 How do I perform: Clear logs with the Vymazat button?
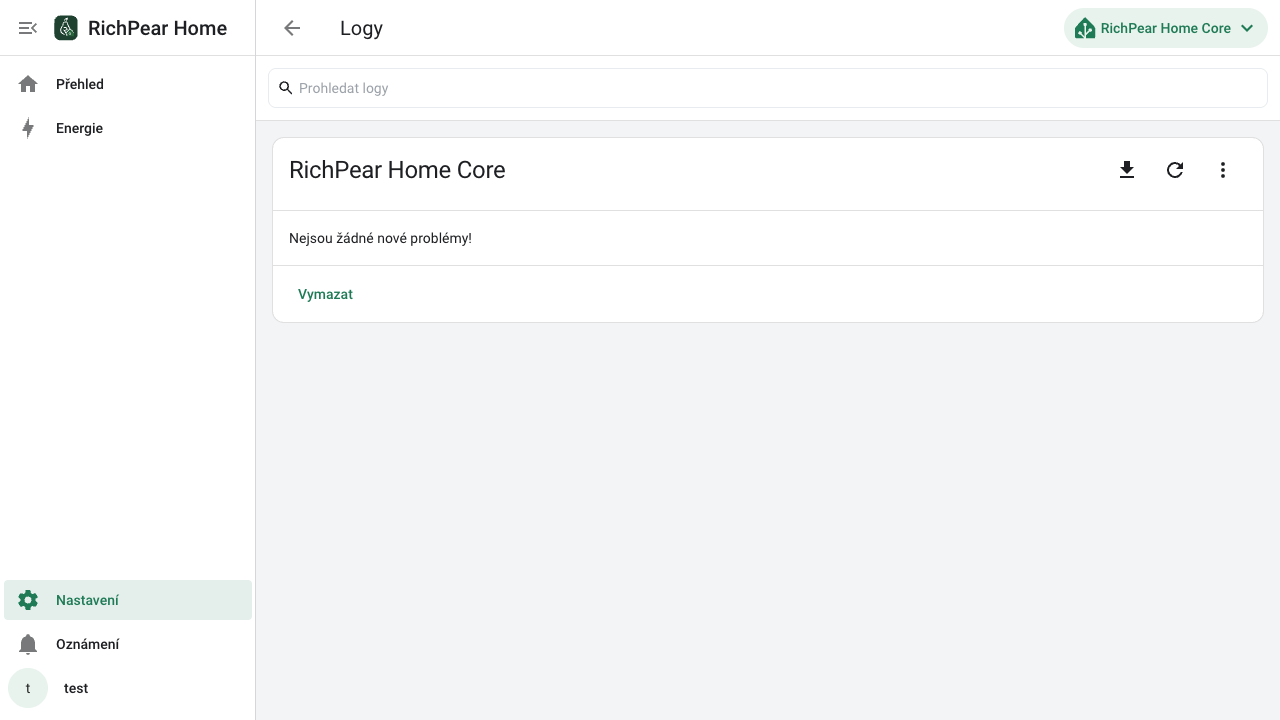tap(325, 294)
